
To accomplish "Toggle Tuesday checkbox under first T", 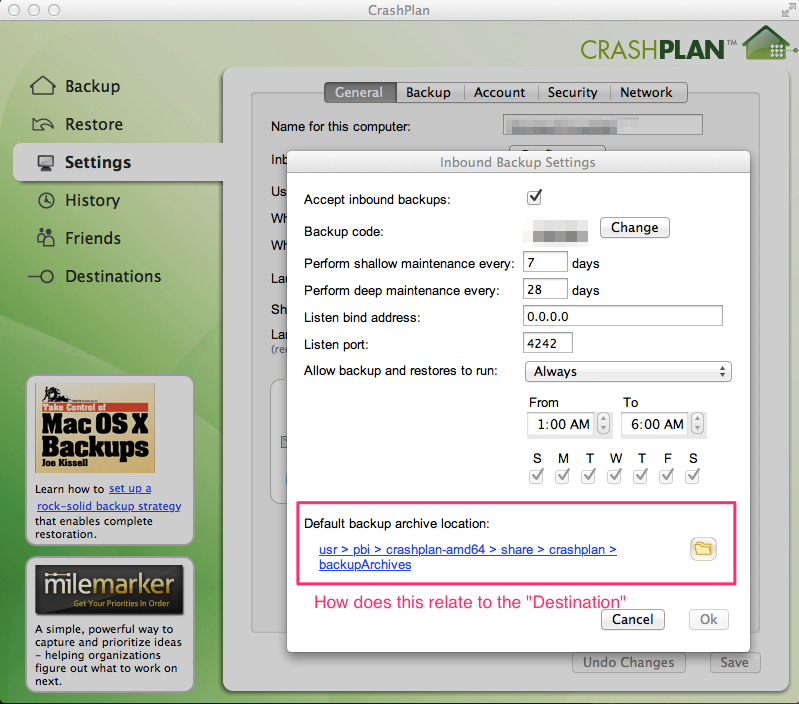I will click(589, 476).
